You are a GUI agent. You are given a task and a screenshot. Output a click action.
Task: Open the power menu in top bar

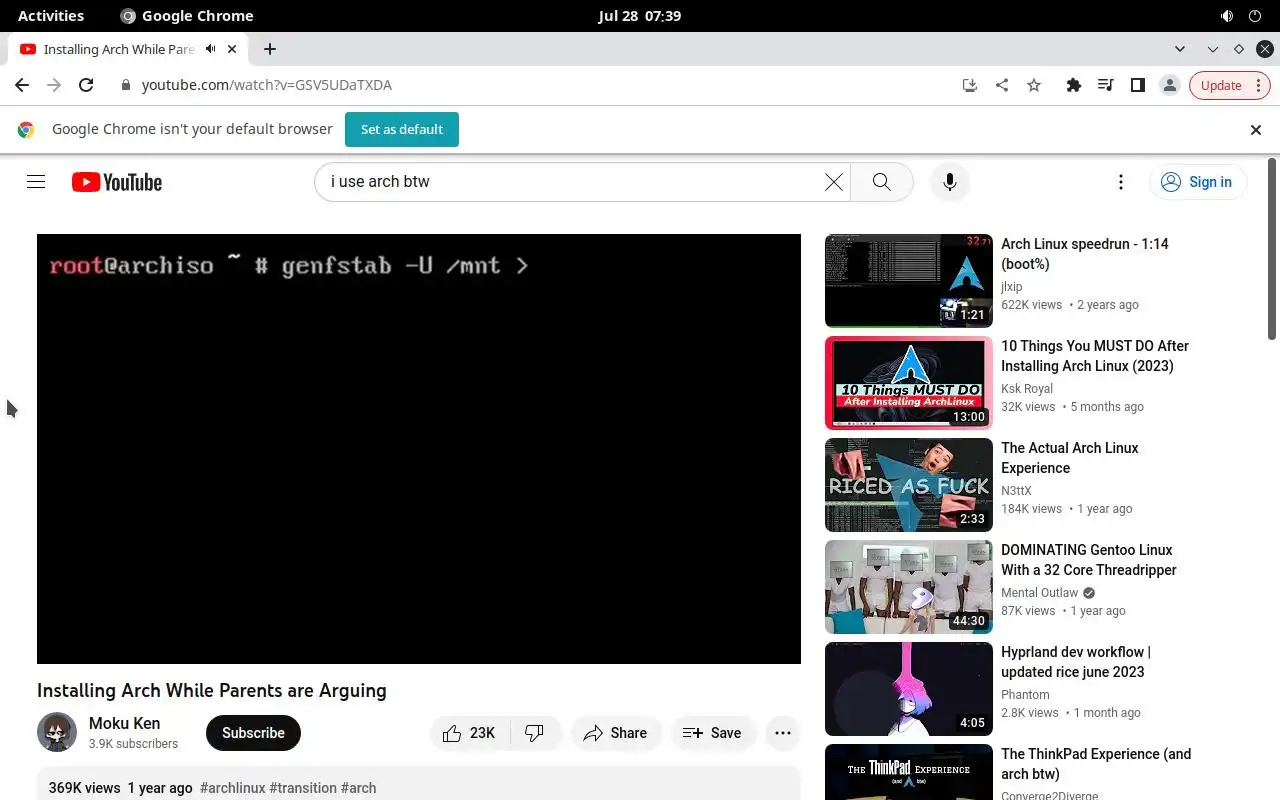(1255, 16)
